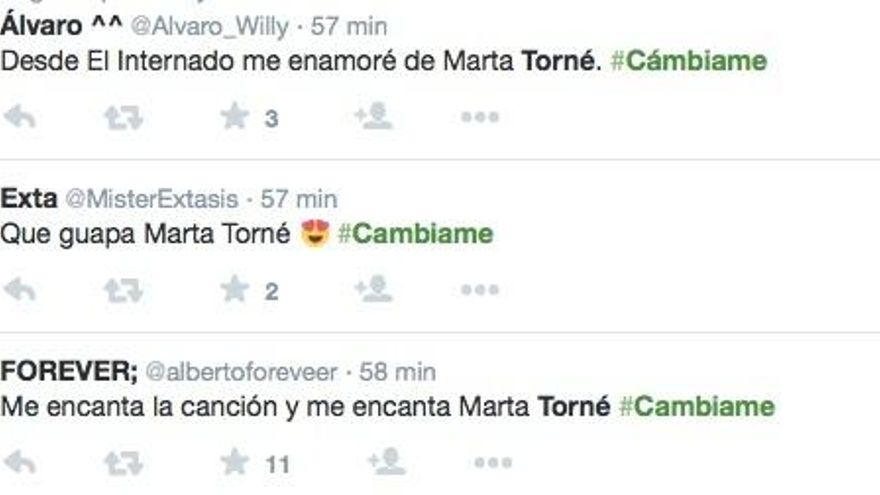Viewport: 880px width, 495px height.
Task: Open more options on FOREVER;'s tweet
Action: point(493,463)
